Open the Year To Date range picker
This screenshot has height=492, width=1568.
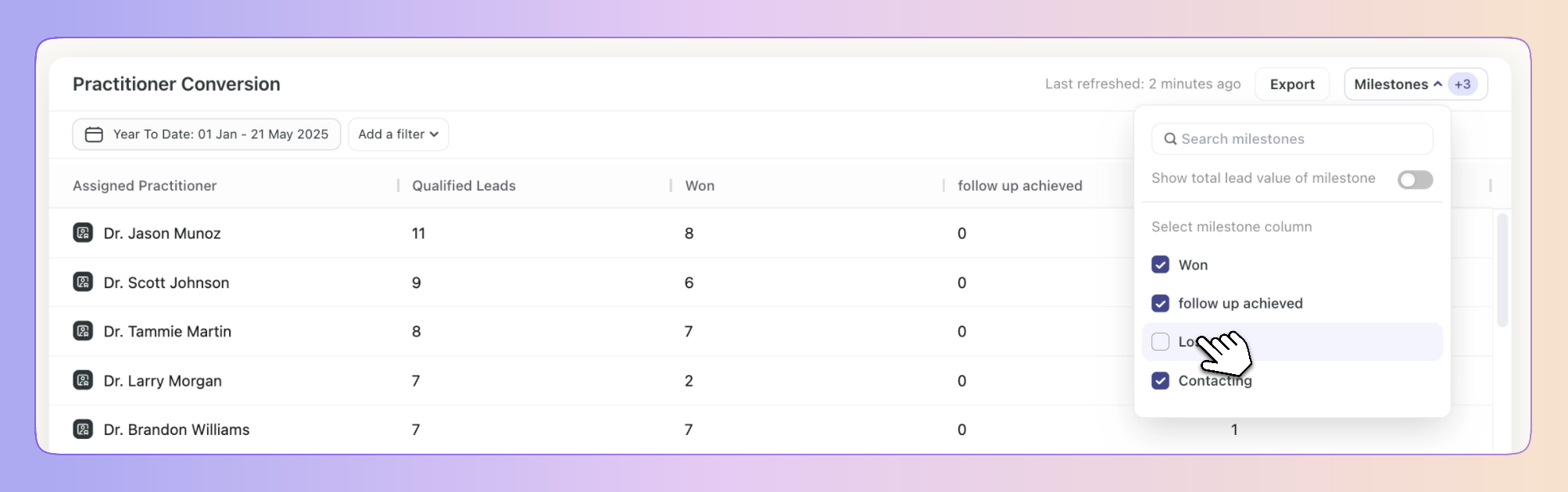206,134
